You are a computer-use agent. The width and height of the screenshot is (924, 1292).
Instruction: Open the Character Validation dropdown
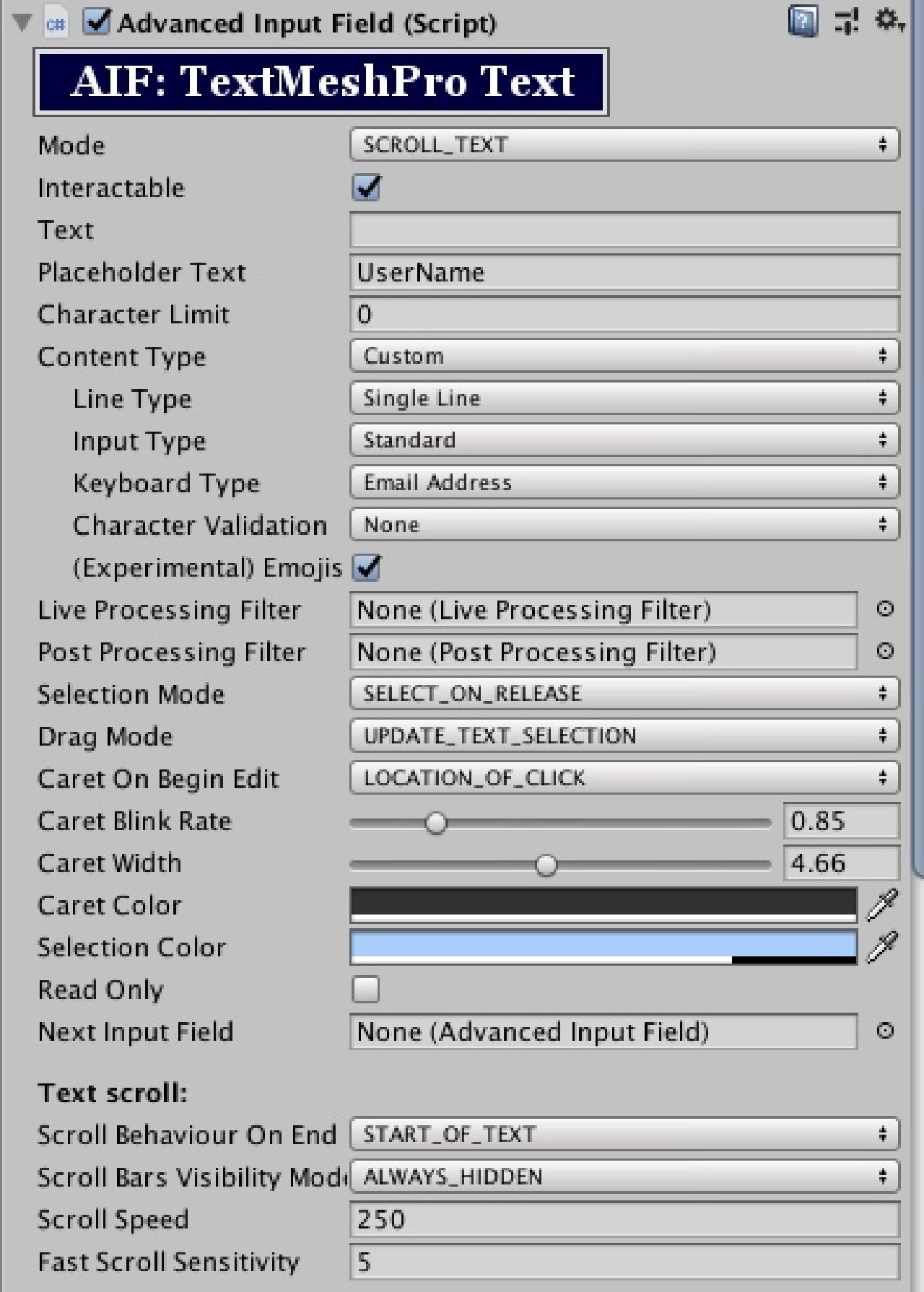pyautogui.click(x=624, y=524)
